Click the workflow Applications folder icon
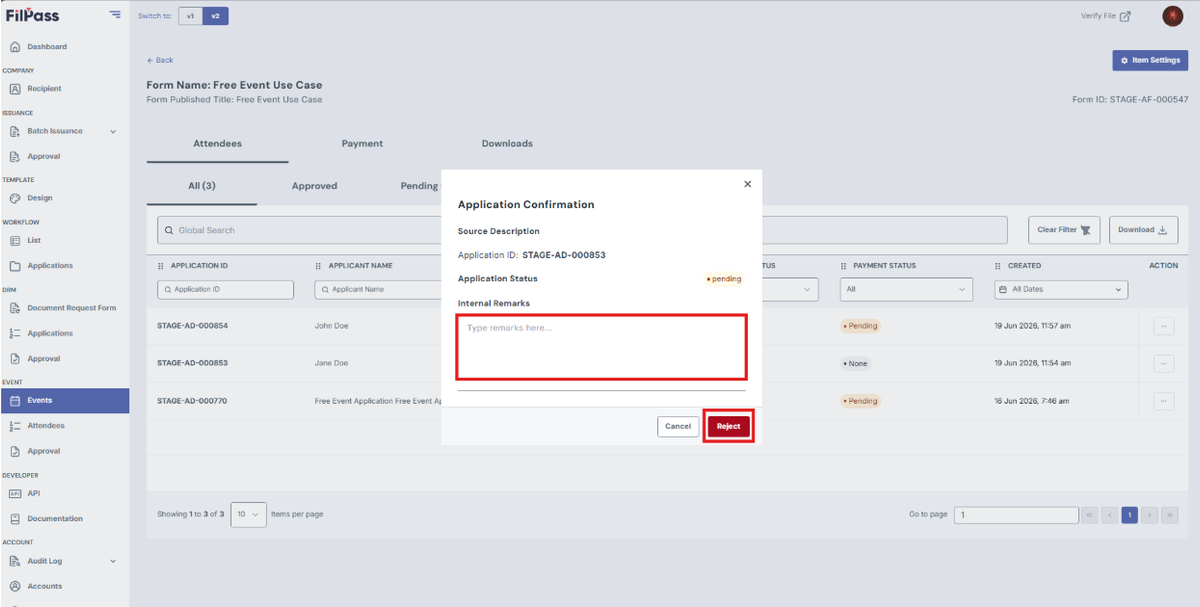The height and width of the screenshot is (607, 1200). (x=15, y=266)
